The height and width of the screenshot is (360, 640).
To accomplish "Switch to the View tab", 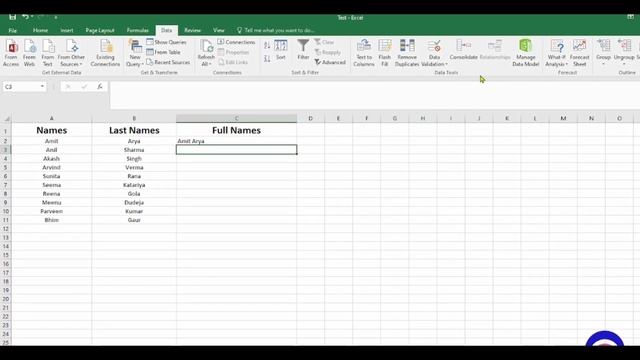I will tap(219, 30).
